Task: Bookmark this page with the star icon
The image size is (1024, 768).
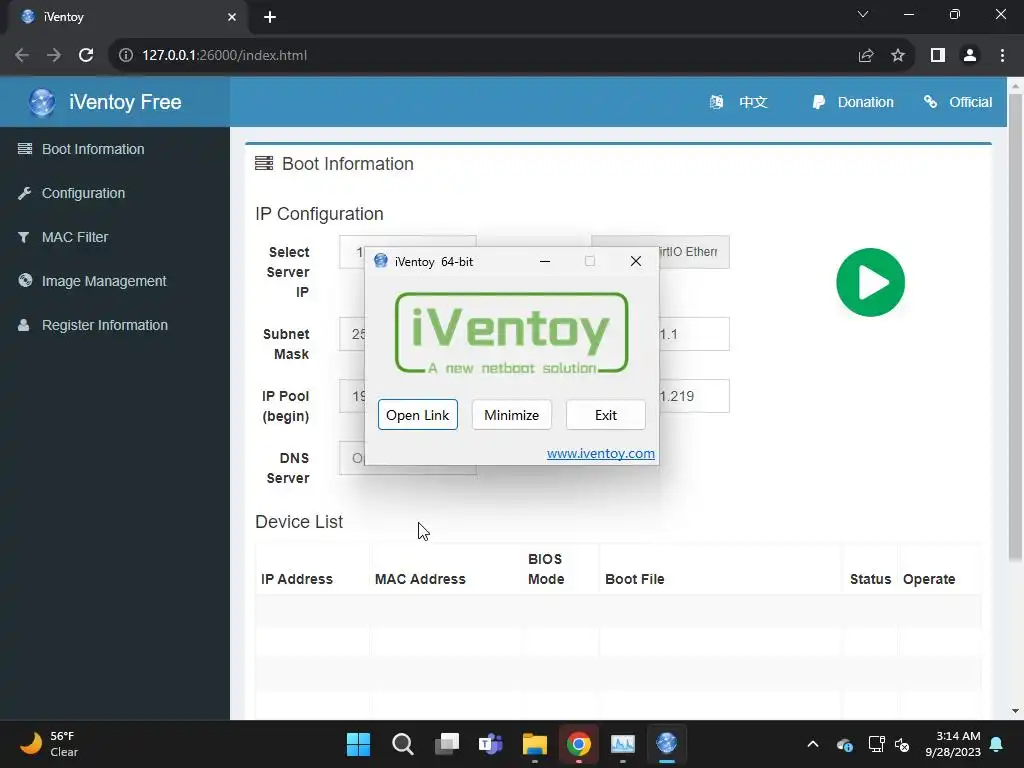Action: click(898, 56)
